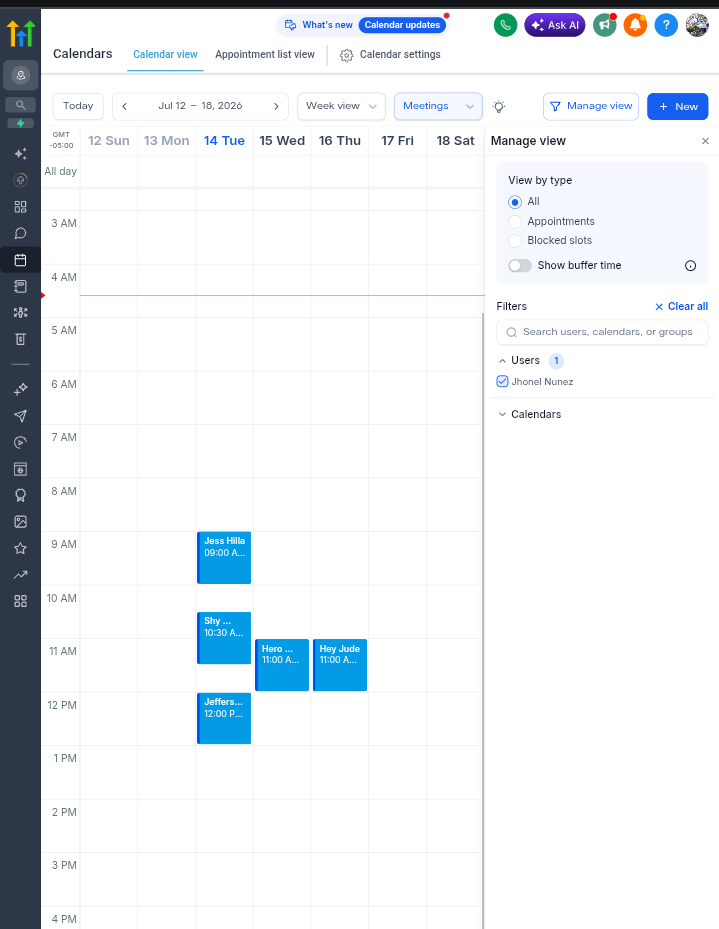
Task: Open the Week view dropdown
Action: click(341, 106)
